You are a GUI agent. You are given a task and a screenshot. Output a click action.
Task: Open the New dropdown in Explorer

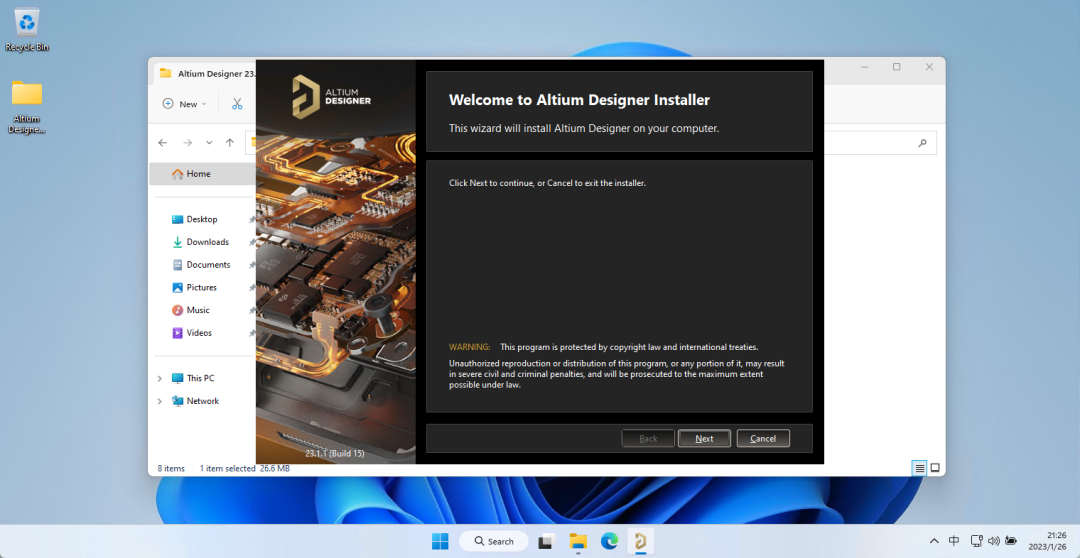pos(185,104)
